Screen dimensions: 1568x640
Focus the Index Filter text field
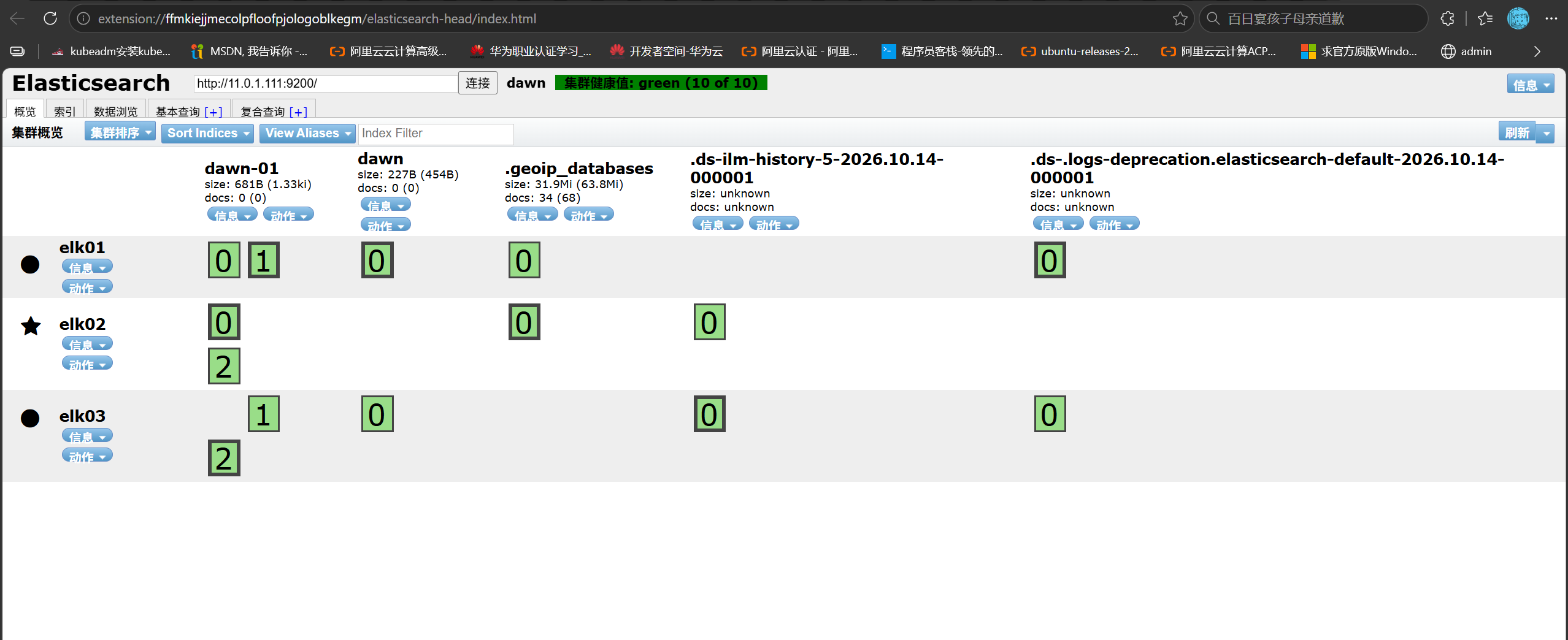[436, 134]
